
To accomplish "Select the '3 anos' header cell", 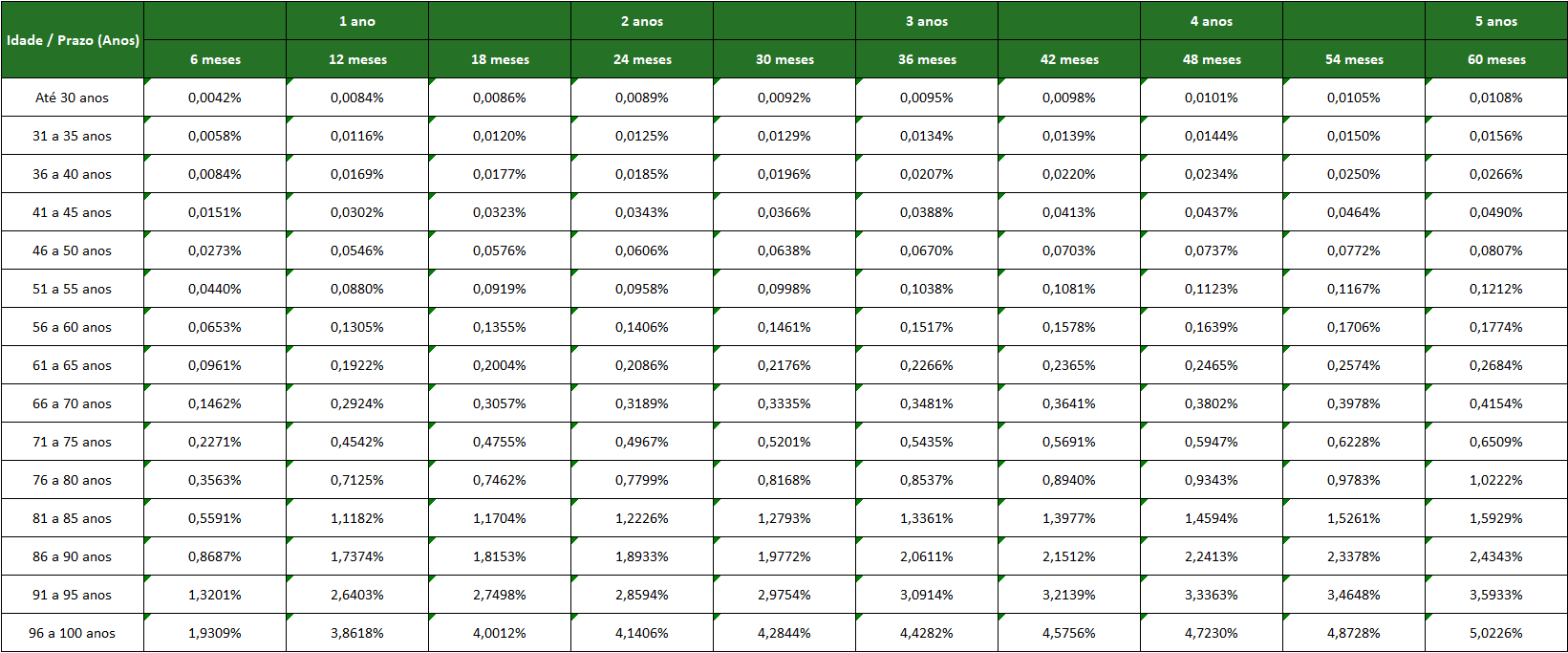I will 927,21.
